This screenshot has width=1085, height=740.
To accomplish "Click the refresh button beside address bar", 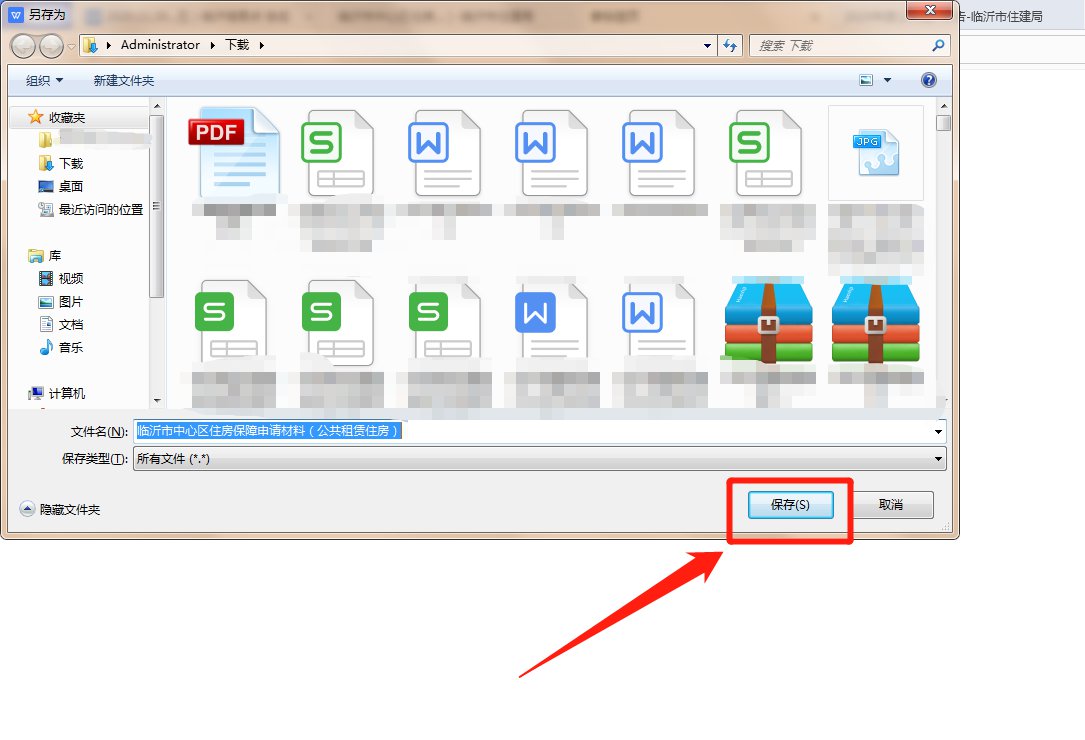I will [730, 46].
